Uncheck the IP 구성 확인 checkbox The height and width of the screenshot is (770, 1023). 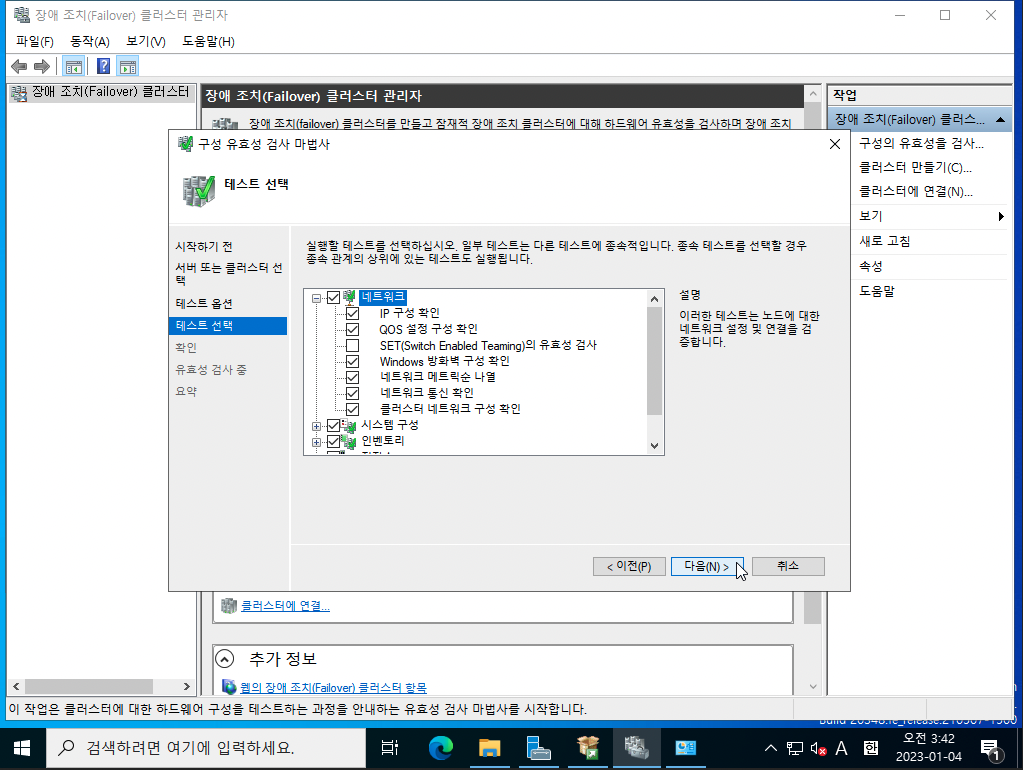(352, 313)
